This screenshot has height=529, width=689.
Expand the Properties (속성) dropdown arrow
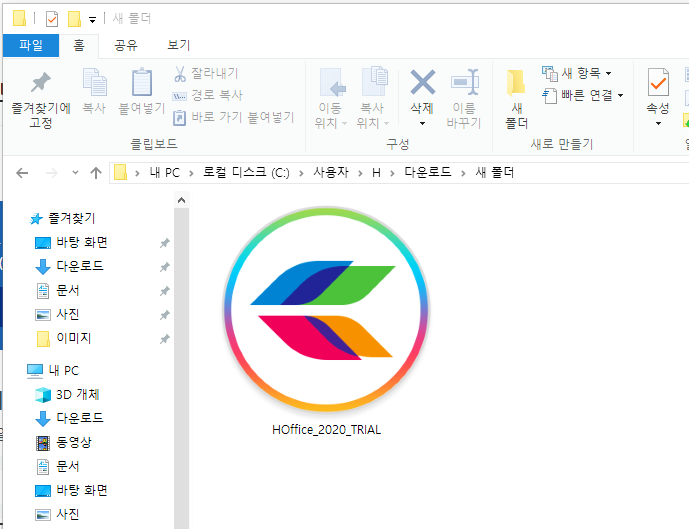(658, 123)
